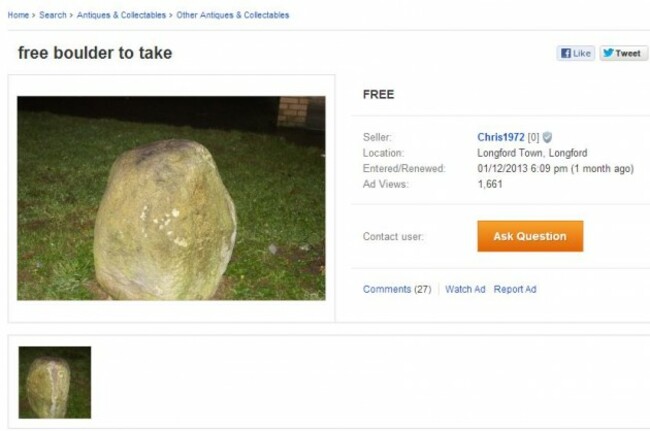This screenshot has height=431, width=650.
Task: Click the Longford Town, Longford location text
Action: click(532, 153)
